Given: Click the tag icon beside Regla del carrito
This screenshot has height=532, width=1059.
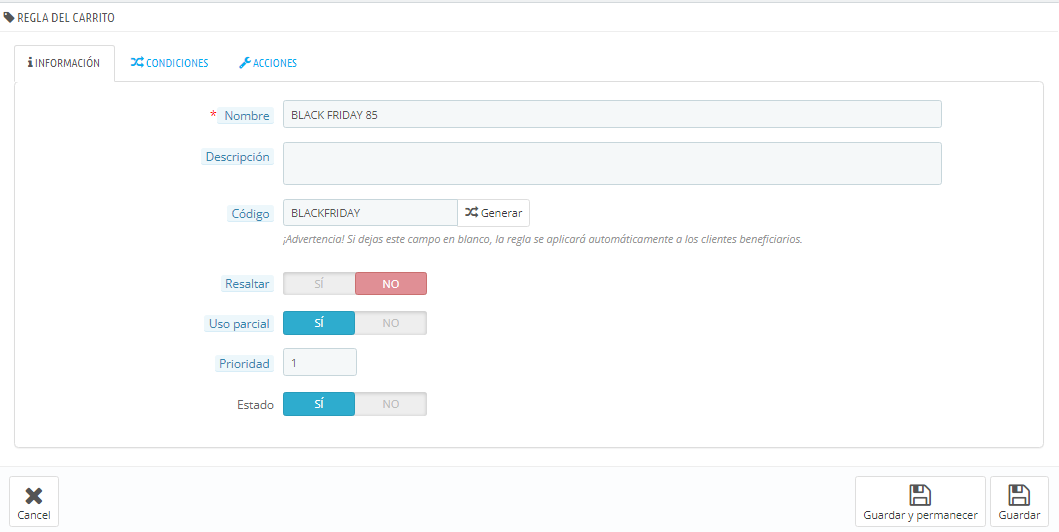Looking at the screenshot, I should click(x=9, y=18).
